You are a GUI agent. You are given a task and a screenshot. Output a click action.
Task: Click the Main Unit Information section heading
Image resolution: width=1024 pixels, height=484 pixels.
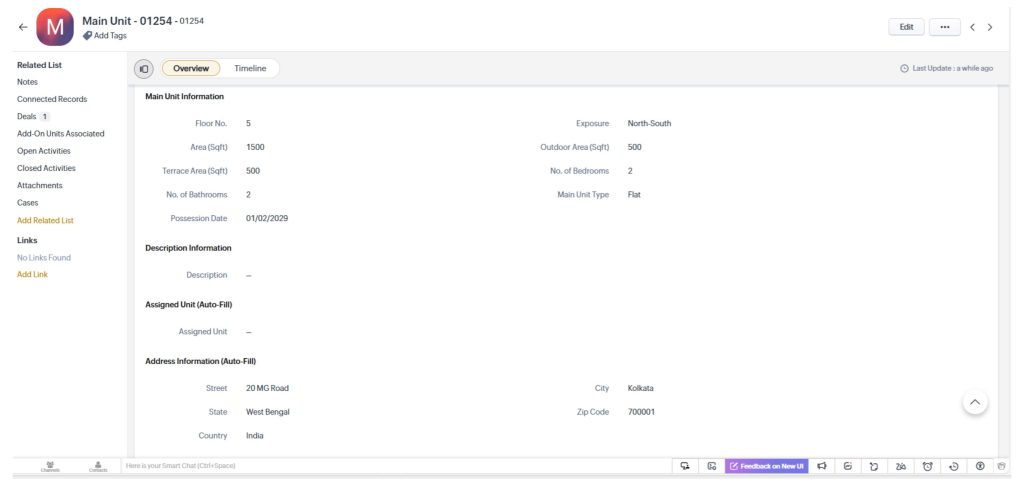(x=184, y=97)
